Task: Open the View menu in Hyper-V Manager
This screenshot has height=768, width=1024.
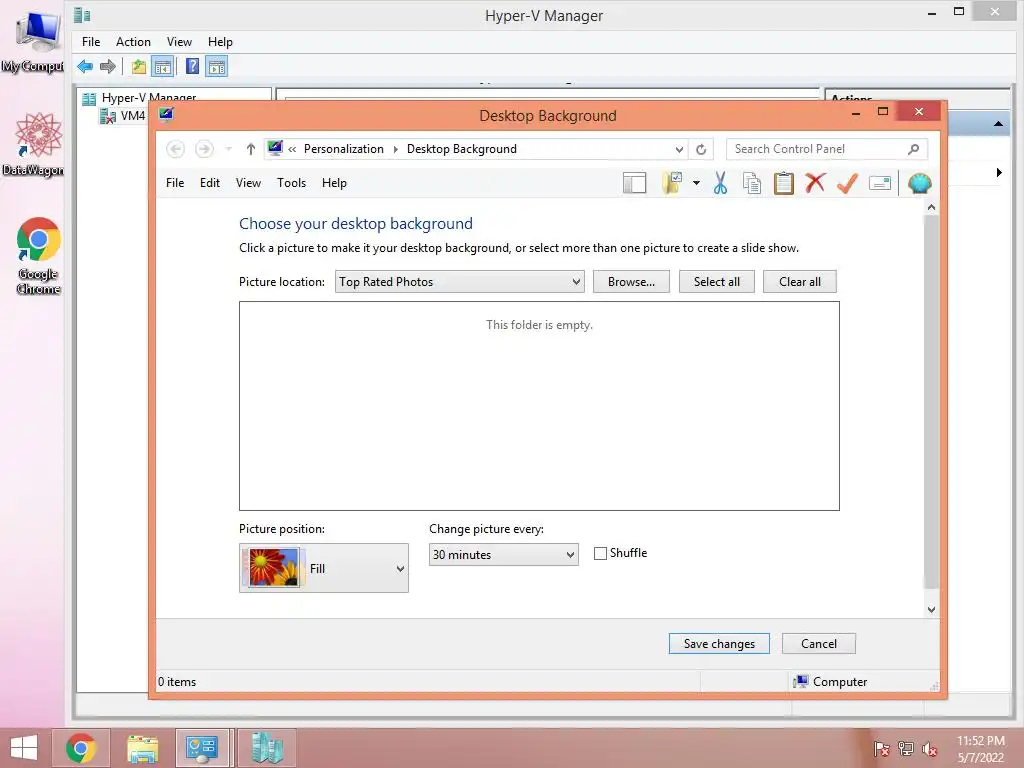Action: (x=179, y=42)
